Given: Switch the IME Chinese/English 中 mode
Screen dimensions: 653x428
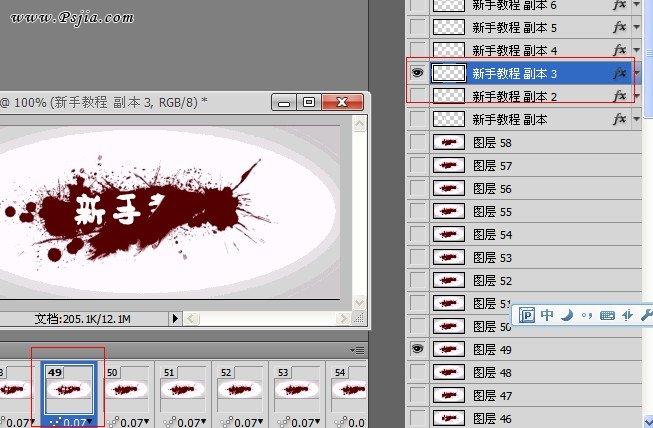Looking at the screenshot, I should tap(547, 315).
